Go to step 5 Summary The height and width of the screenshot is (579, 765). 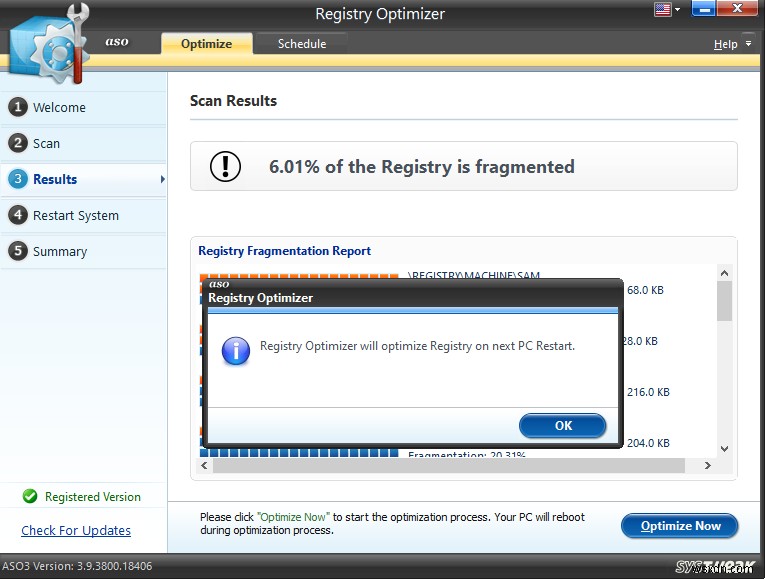pyautogui.click(x=83, y=252)
